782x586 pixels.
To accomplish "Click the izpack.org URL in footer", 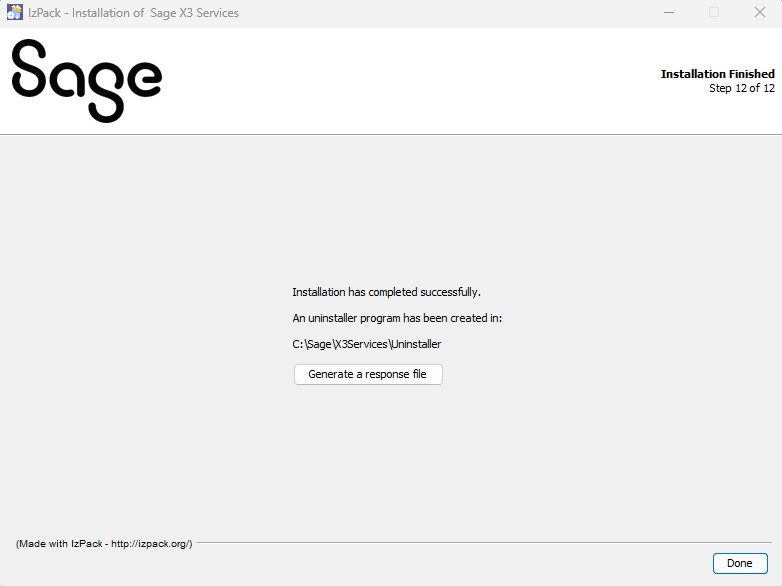I will tap(148, 544).
